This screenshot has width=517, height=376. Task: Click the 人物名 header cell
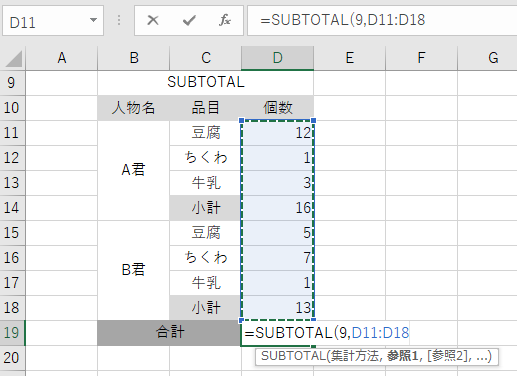(134, 108)
